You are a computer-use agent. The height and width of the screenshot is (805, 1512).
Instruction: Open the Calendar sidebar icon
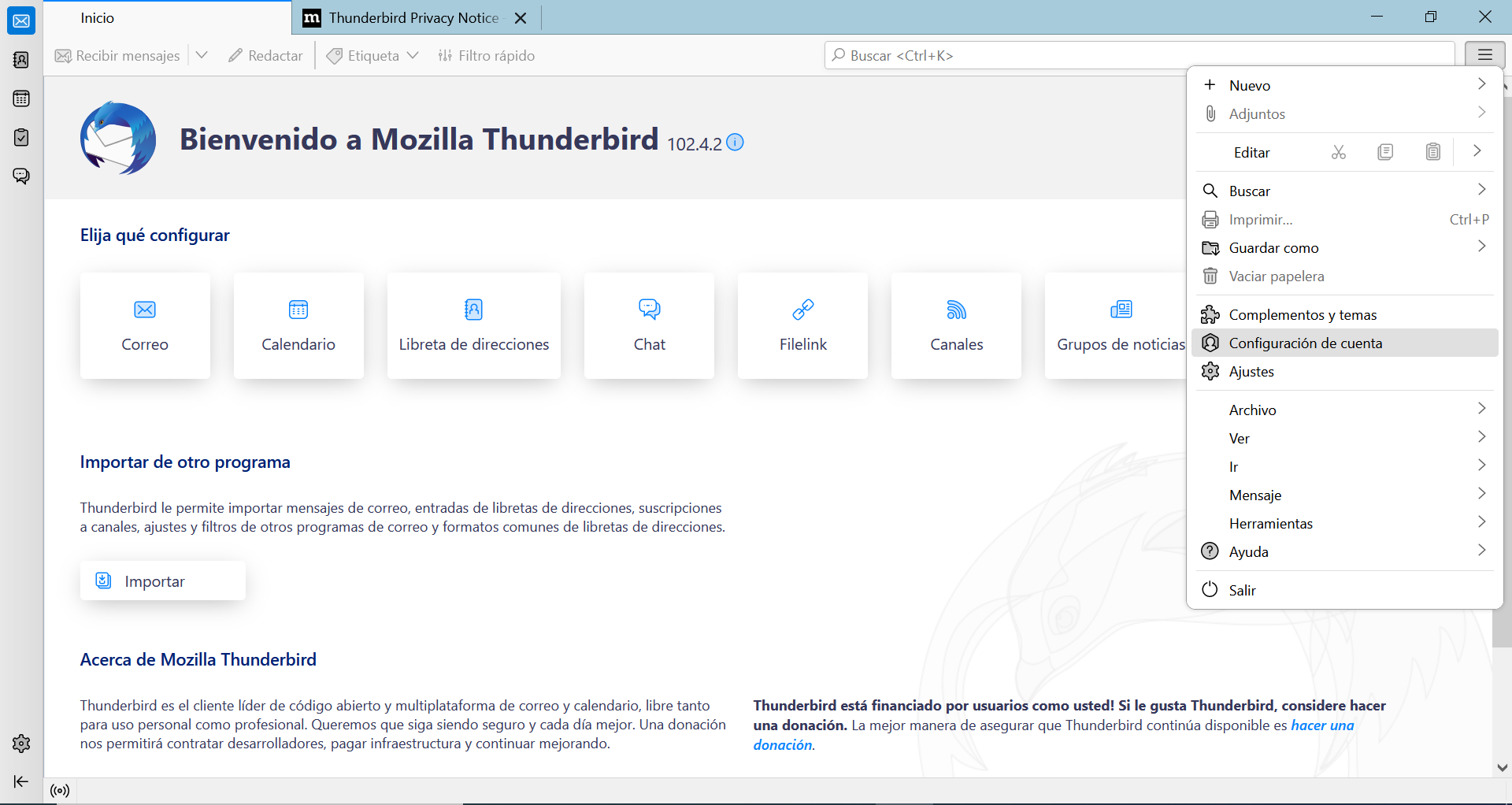point(21,98)
